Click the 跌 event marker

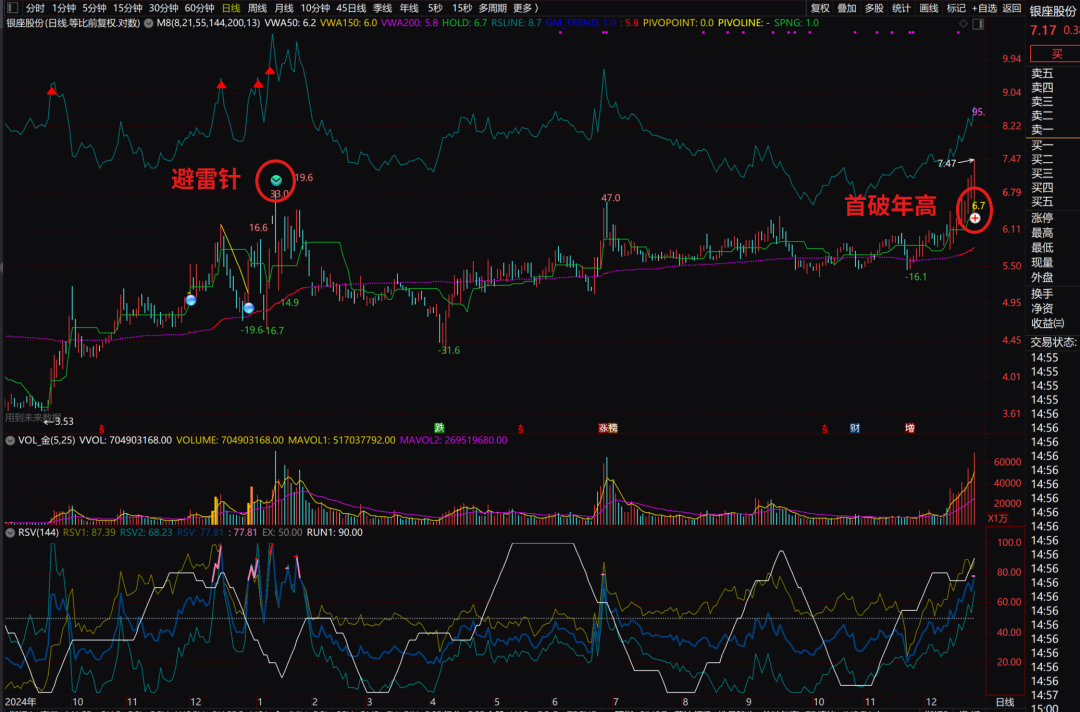pos(439,428)
